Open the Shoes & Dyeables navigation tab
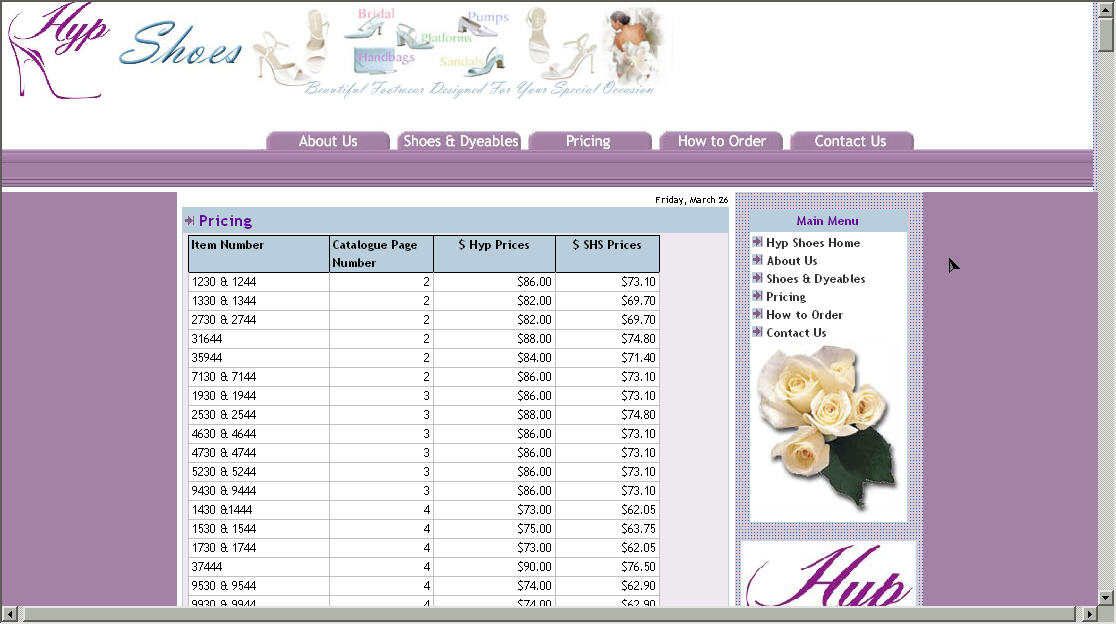 460,141
